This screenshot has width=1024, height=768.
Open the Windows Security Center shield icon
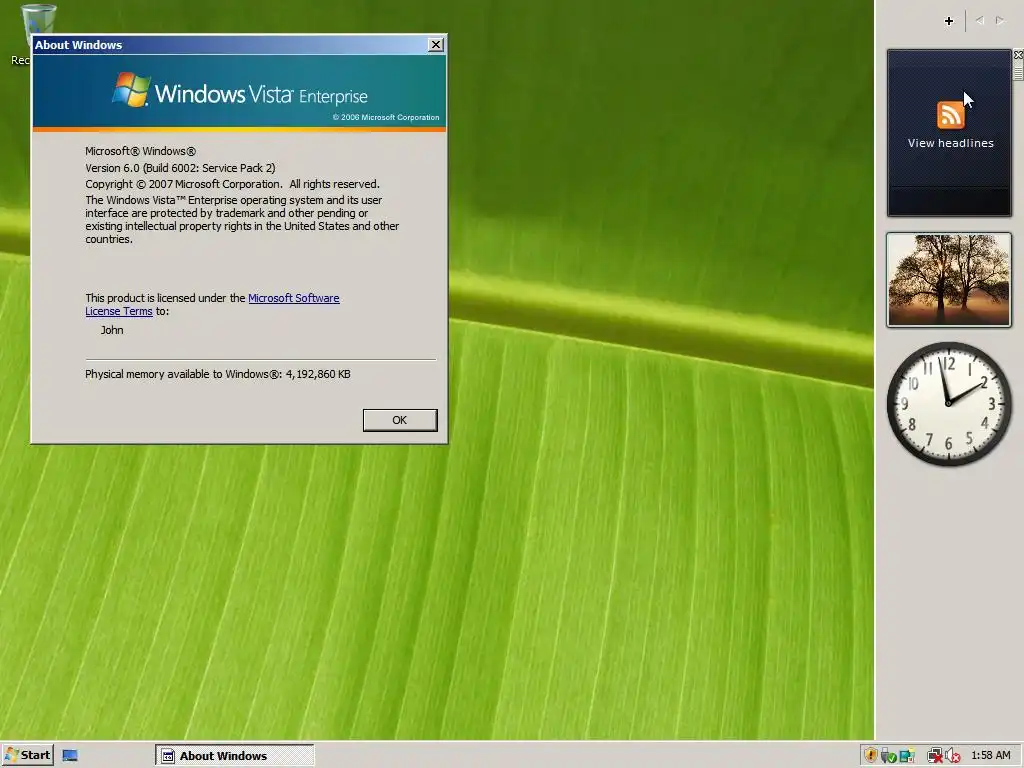coord(870,756)
